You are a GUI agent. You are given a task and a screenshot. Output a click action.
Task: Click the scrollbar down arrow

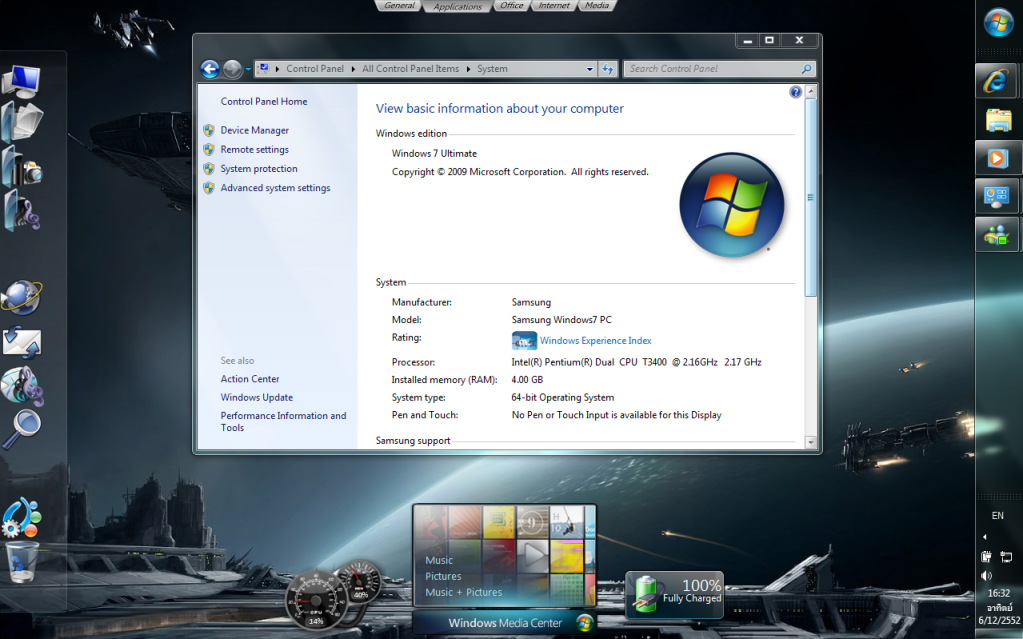point(810,443)
